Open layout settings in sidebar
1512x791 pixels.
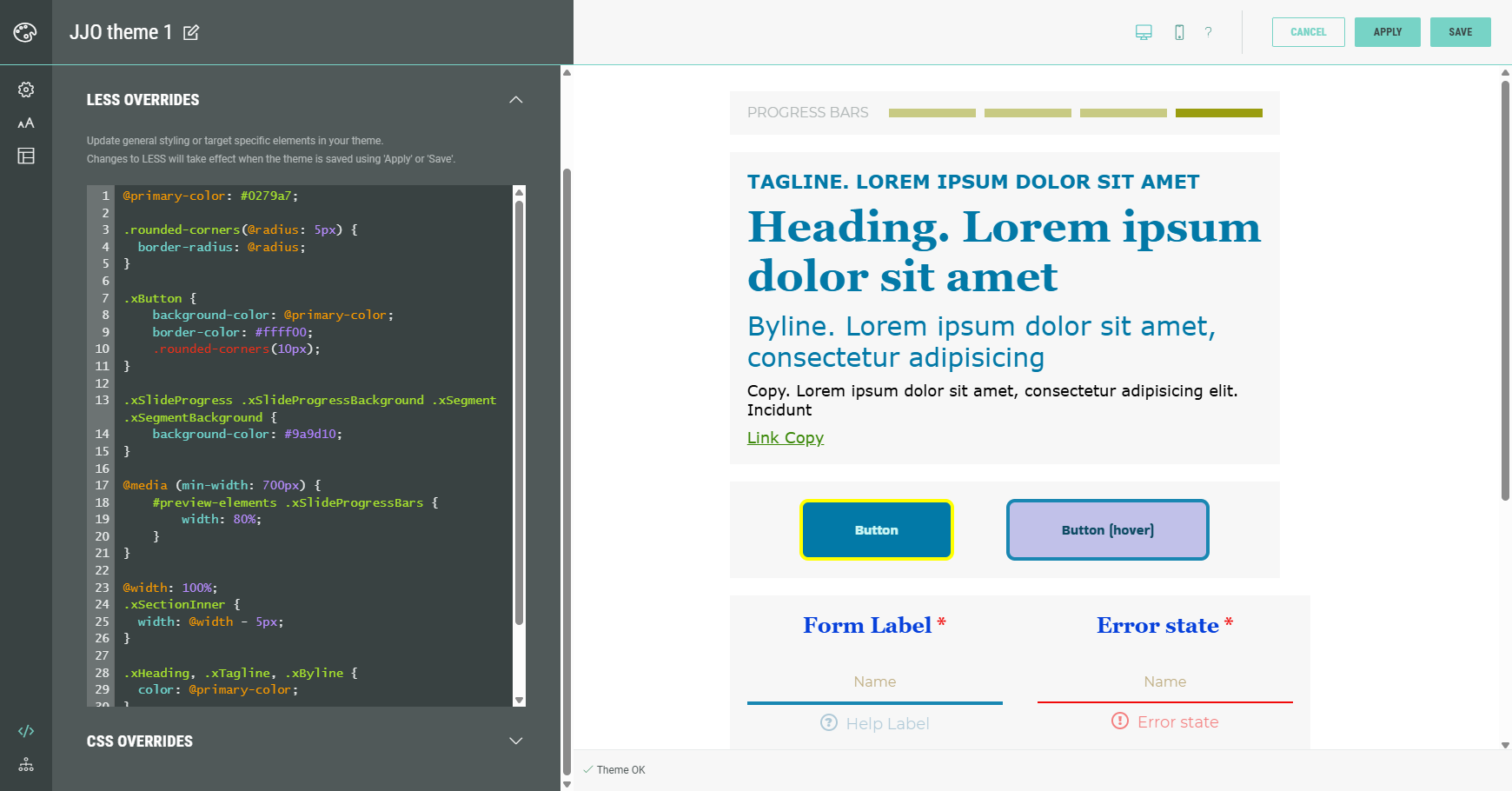point(26,156)
